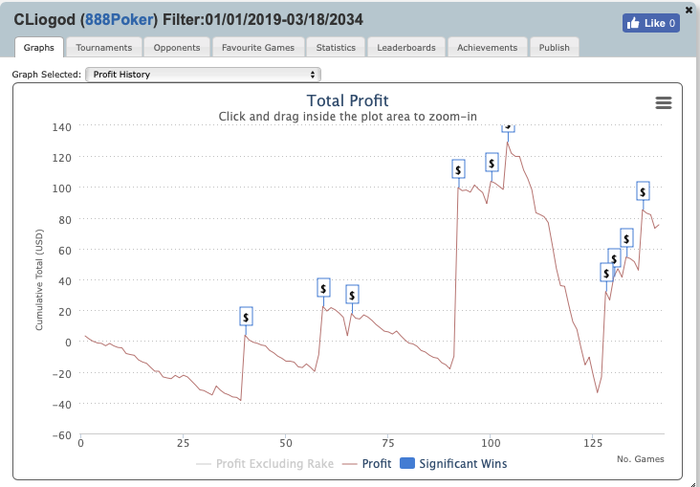Open the Publish tab
Screen dimensions: 700x487
pos(554,47)
